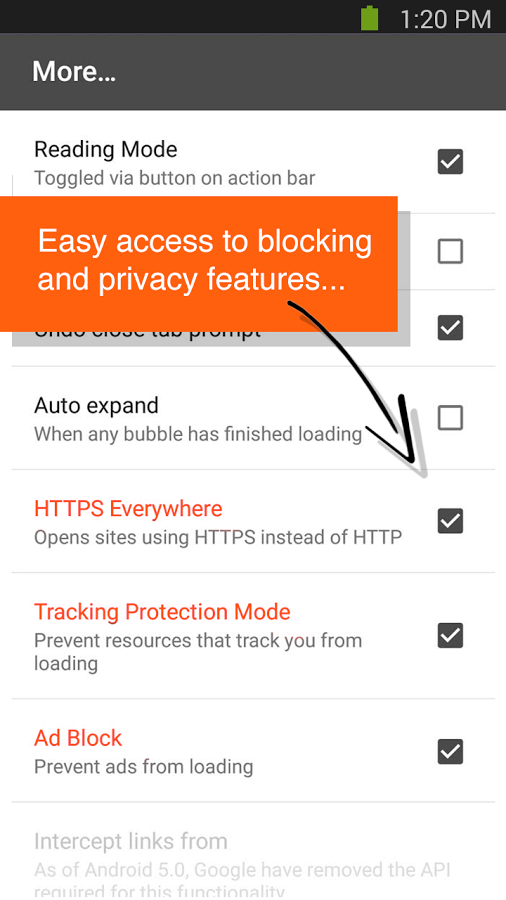506x900 pixels.
Task: Tap 'Toggled via button on action bar' text
Action: point(174,178)
